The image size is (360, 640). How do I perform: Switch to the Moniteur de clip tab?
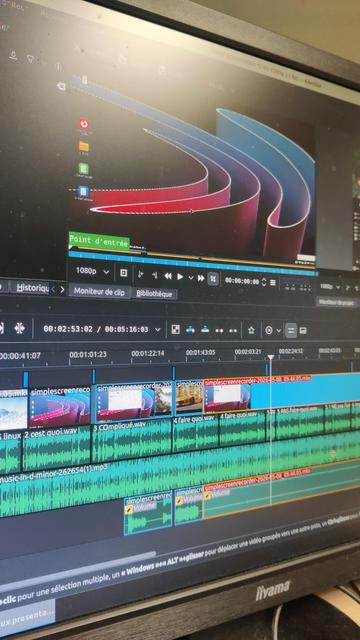[x=100, y=291]
